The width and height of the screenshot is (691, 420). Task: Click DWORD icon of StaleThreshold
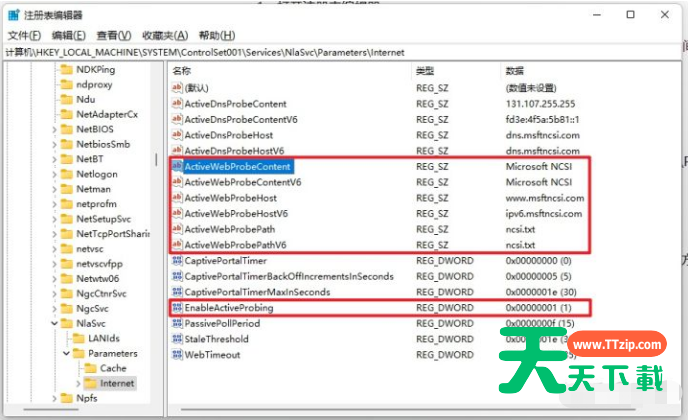tap(177, 339)
